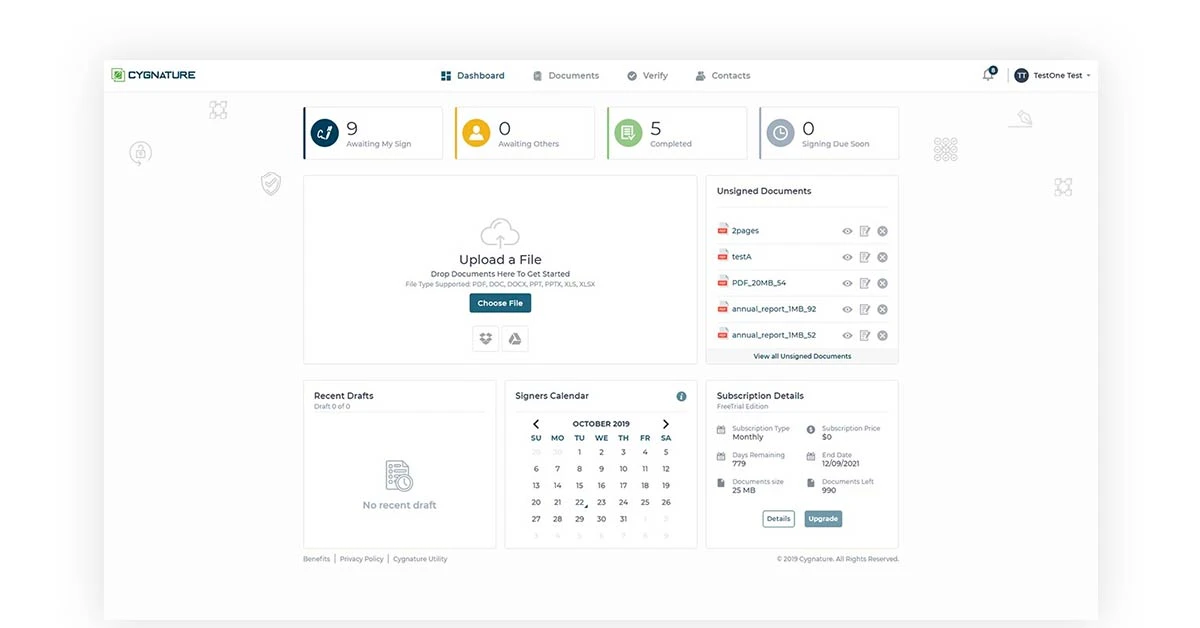This screenshot has width=1200, height=628.
Task: Open the notifications bell
Action: click(987, 74)
